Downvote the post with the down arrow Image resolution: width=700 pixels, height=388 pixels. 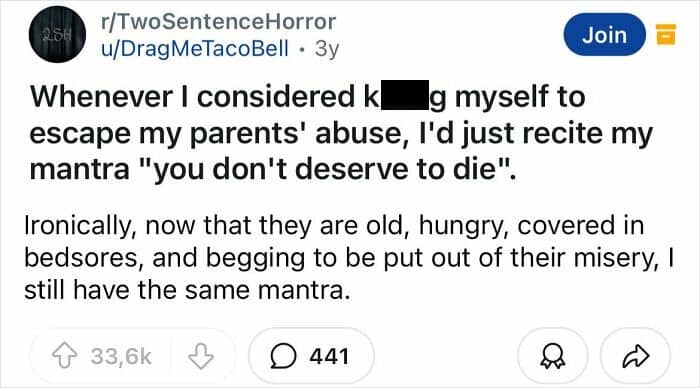click(200, 356)
